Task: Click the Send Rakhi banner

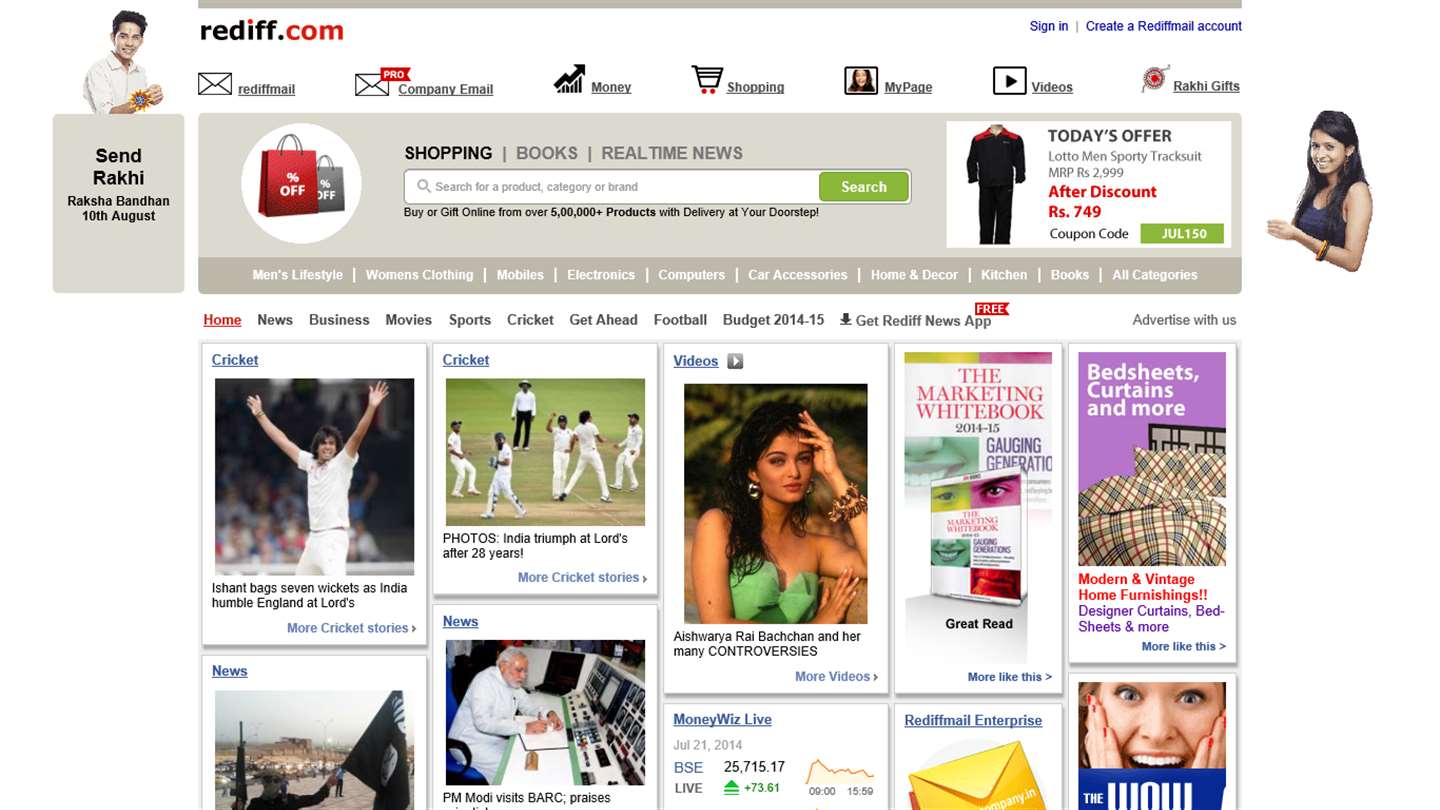Action: [x=119, y=203]
